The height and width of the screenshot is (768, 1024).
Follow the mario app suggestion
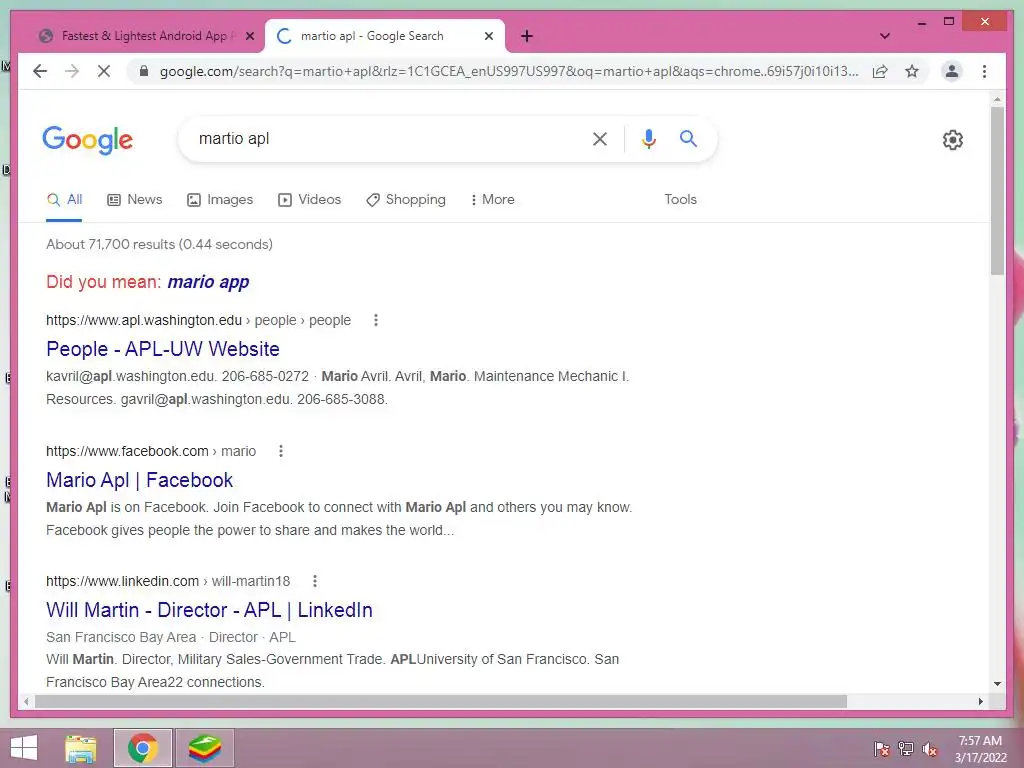point(208,282)
